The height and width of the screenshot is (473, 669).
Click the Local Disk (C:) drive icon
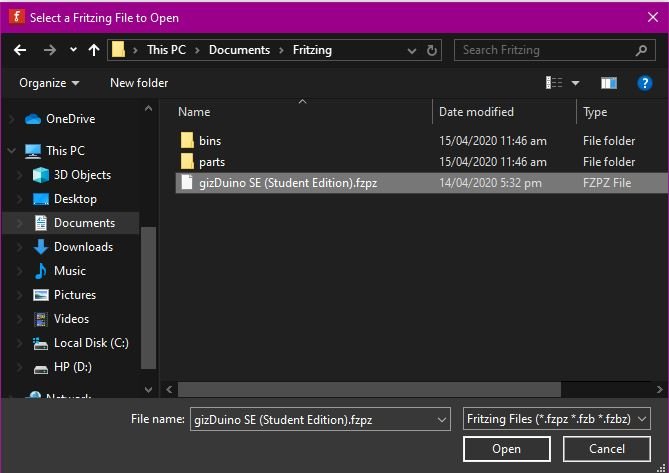[x=41, y=343]
